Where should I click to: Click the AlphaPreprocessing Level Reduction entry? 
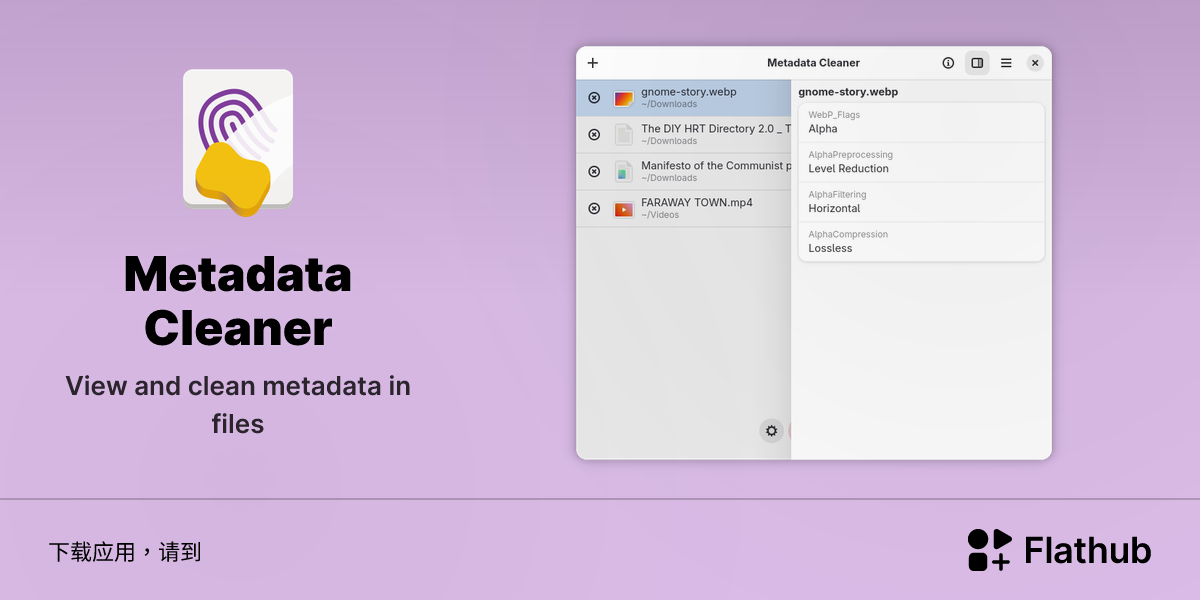(x=921, y=162)
